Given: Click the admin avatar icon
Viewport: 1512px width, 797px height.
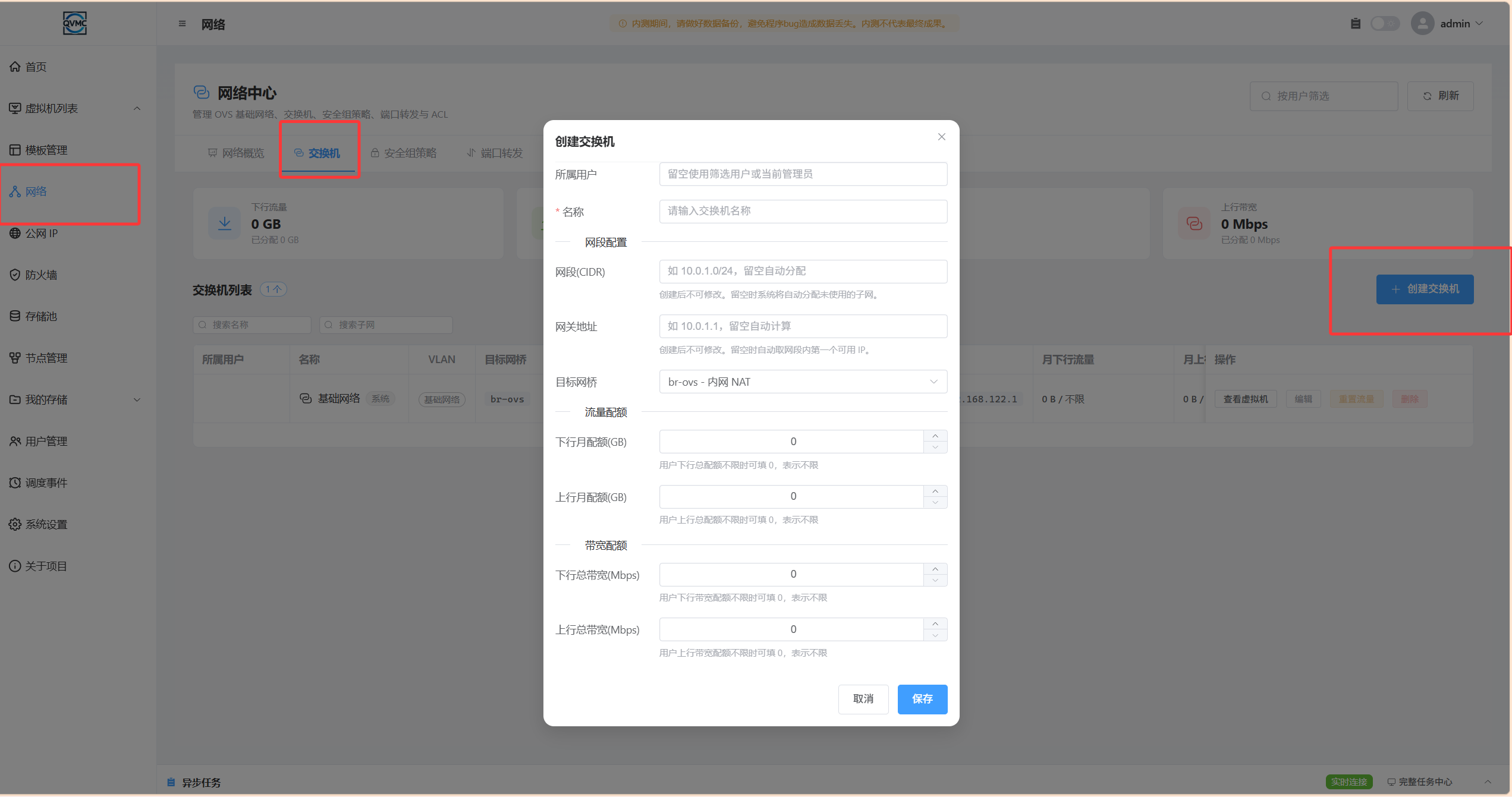Looking at the screenshot, I should [x=1422, y=24].
